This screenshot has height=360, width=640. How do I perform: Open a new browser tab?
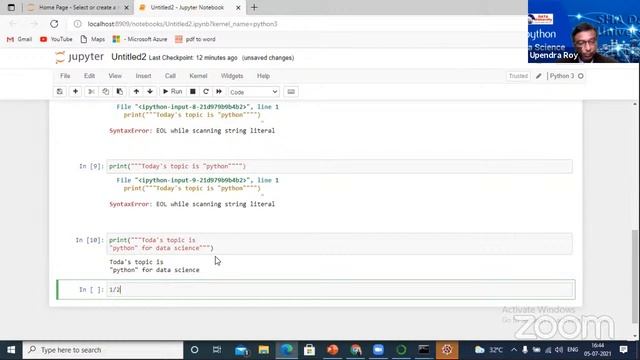coord(254,7)
